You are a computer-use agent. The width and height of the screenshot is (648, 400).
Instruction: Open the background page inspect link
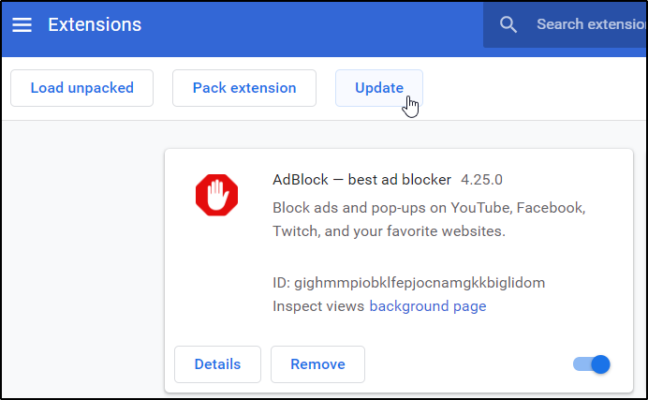point(428,306)
